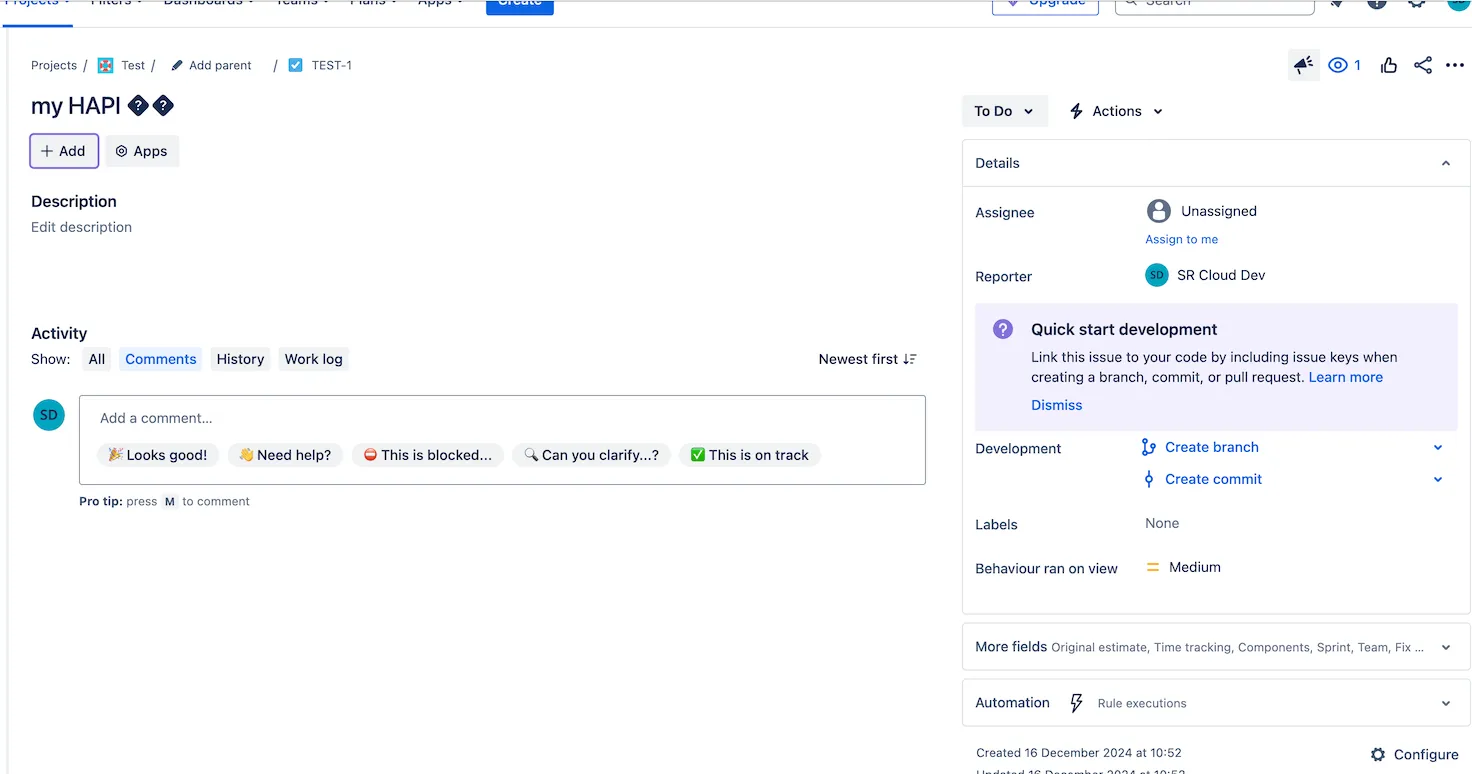The image size is (1472, 774).
Task: Click the Add a comment field
Action: (502, 418)
